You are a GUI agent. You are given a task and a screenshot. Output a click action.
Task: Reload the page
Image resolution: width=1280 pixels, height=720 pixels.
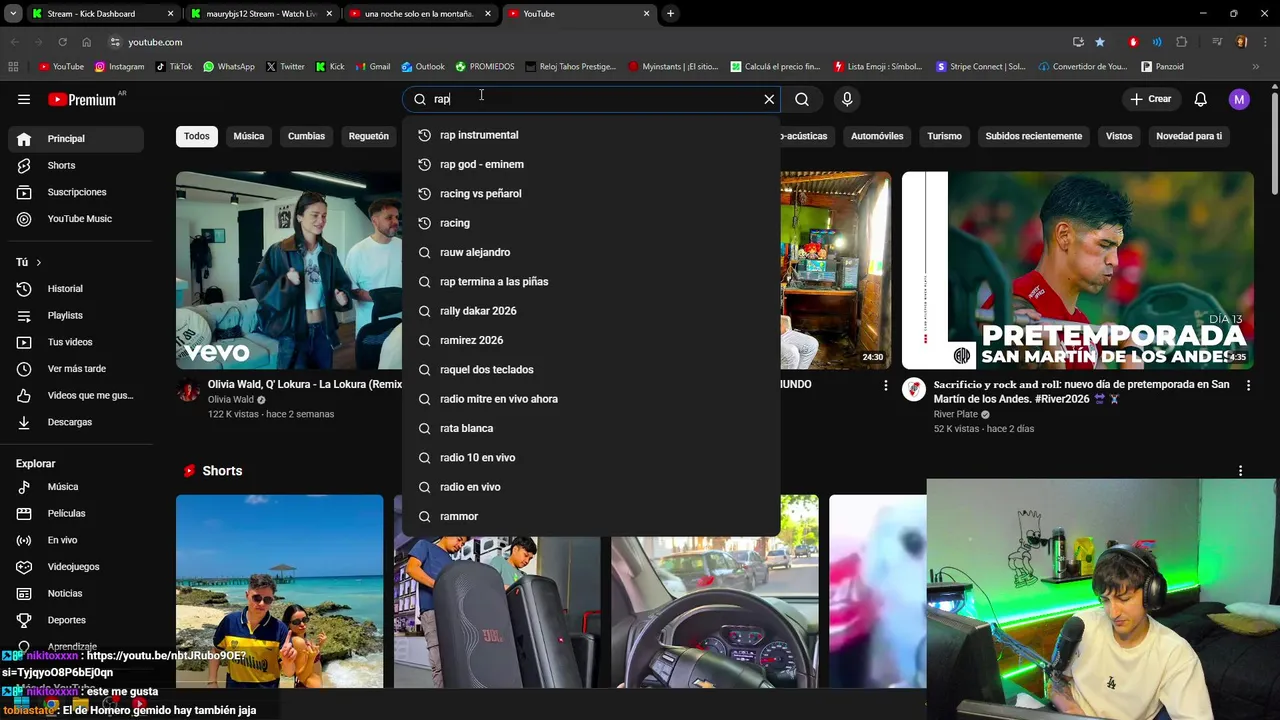pyautogui.click(x=62, y=42)
